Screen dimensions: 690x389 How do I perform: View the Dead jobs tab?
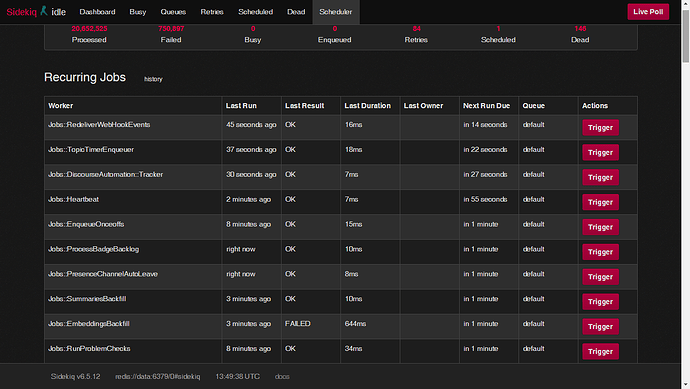tap(296, 12)
